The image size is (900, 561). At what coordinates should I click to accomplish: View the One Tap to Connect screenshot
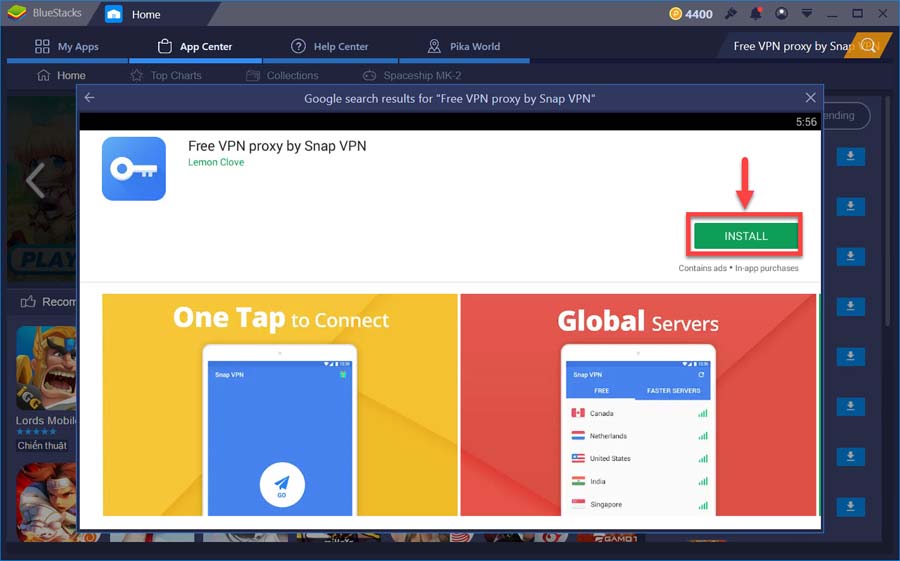pos(280,405)
